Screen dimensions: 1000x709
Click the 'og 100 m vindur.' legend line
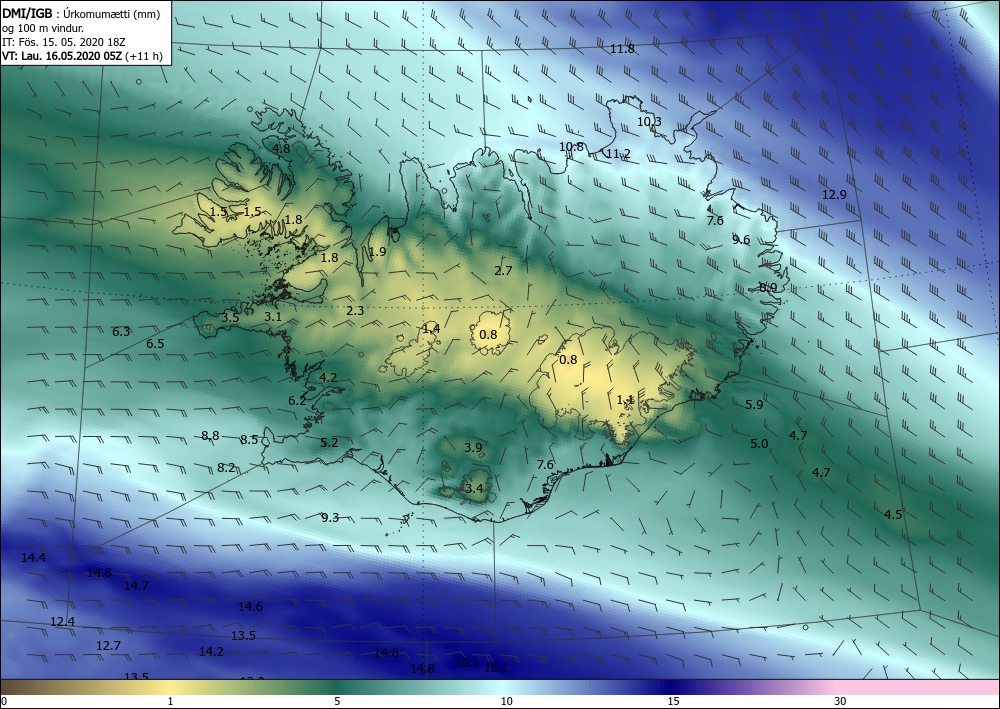point(43,28)
